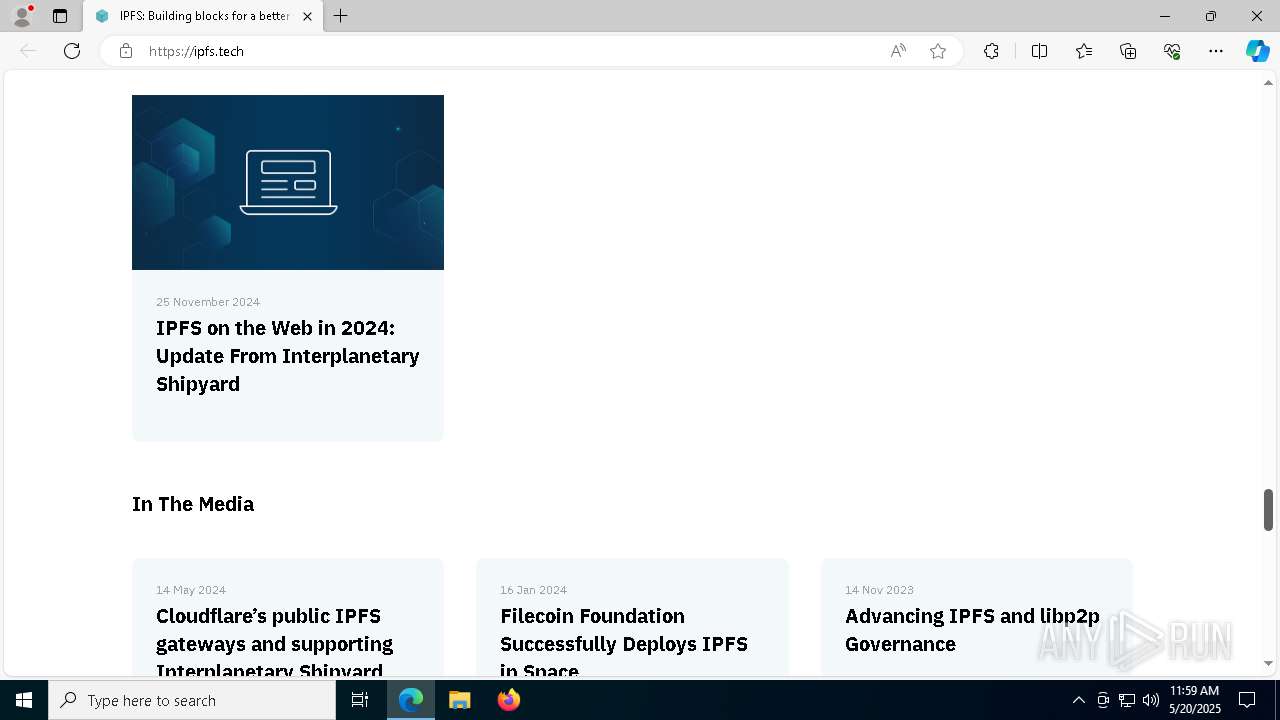Open Settings and more ellipsis menu
Viewport: 1280px width, 720px height.
(1216, 51)
